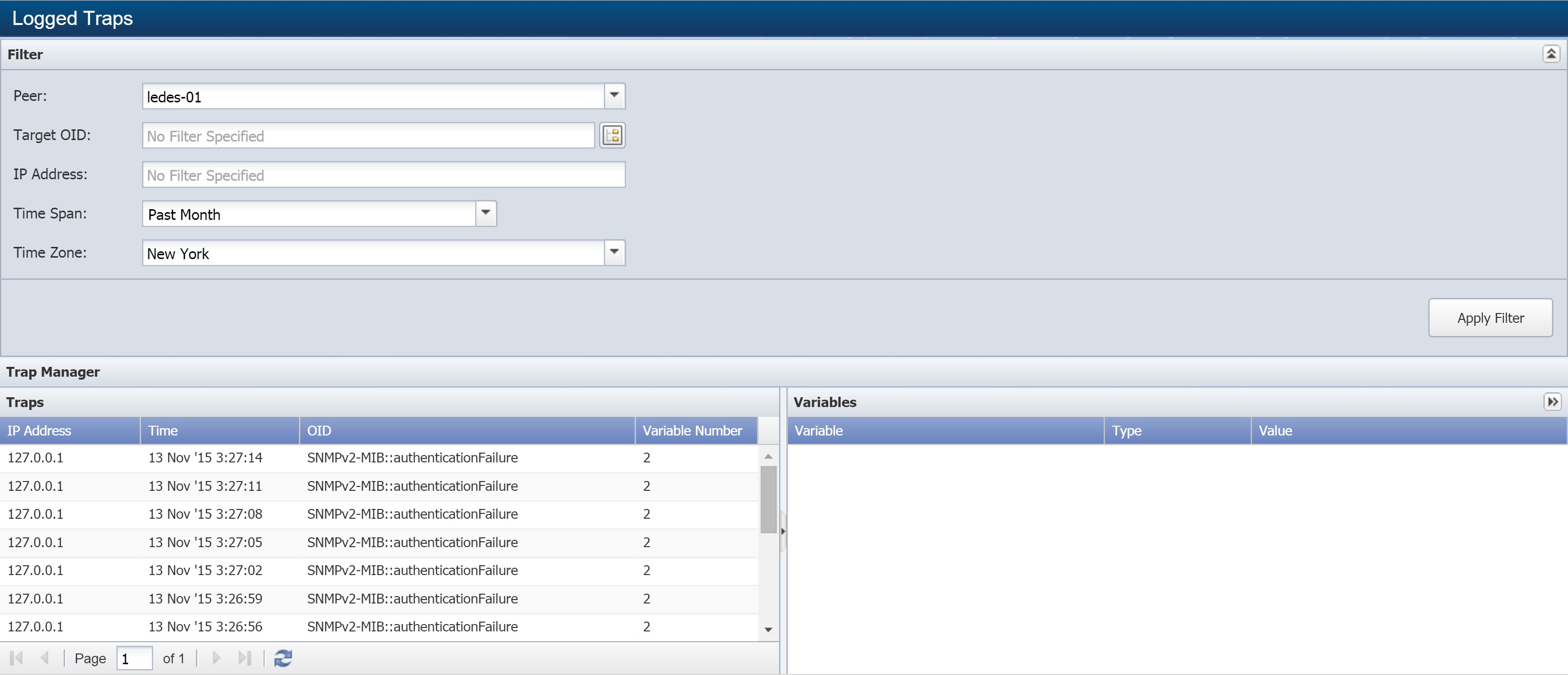Click the refresh icon to reload traps

click(x=283, y=658)
